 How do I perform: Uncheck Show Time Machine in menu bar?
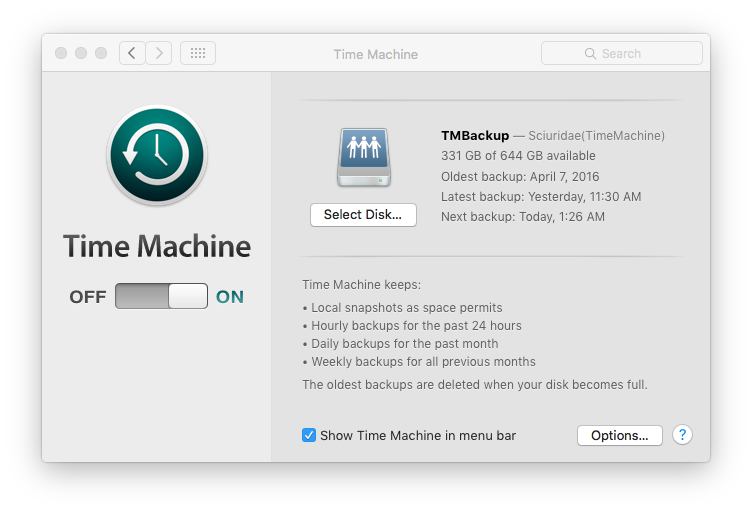point(308,435)
